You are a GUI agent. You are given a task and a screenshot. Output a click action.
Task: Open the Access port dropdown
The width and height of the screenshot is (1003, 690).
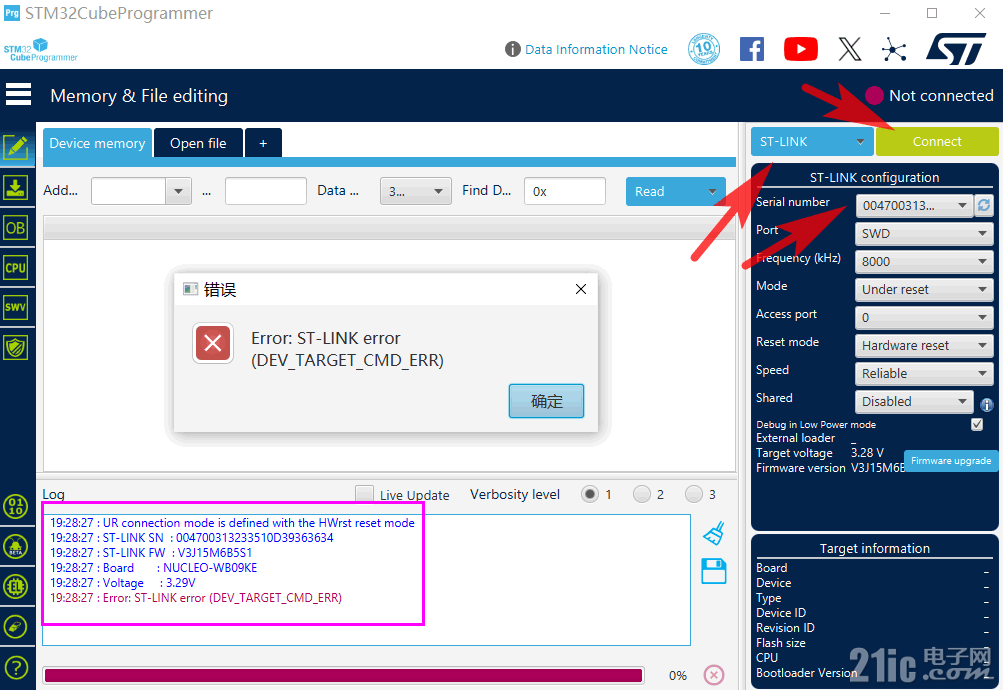click(924, 318)
